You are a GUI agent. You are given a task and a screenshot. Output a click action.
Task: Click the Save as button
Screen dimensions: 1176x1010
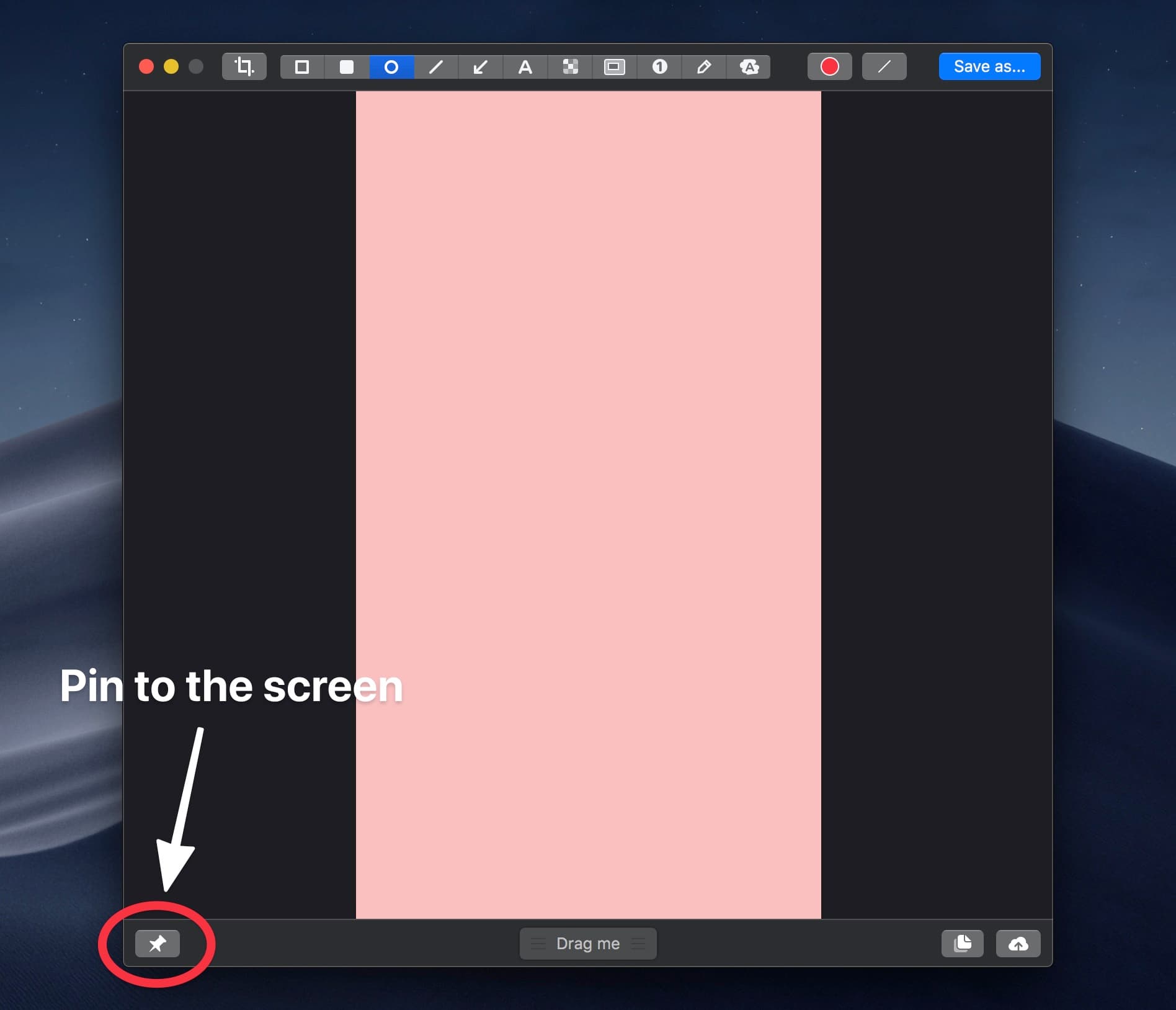tap(989, 66)
